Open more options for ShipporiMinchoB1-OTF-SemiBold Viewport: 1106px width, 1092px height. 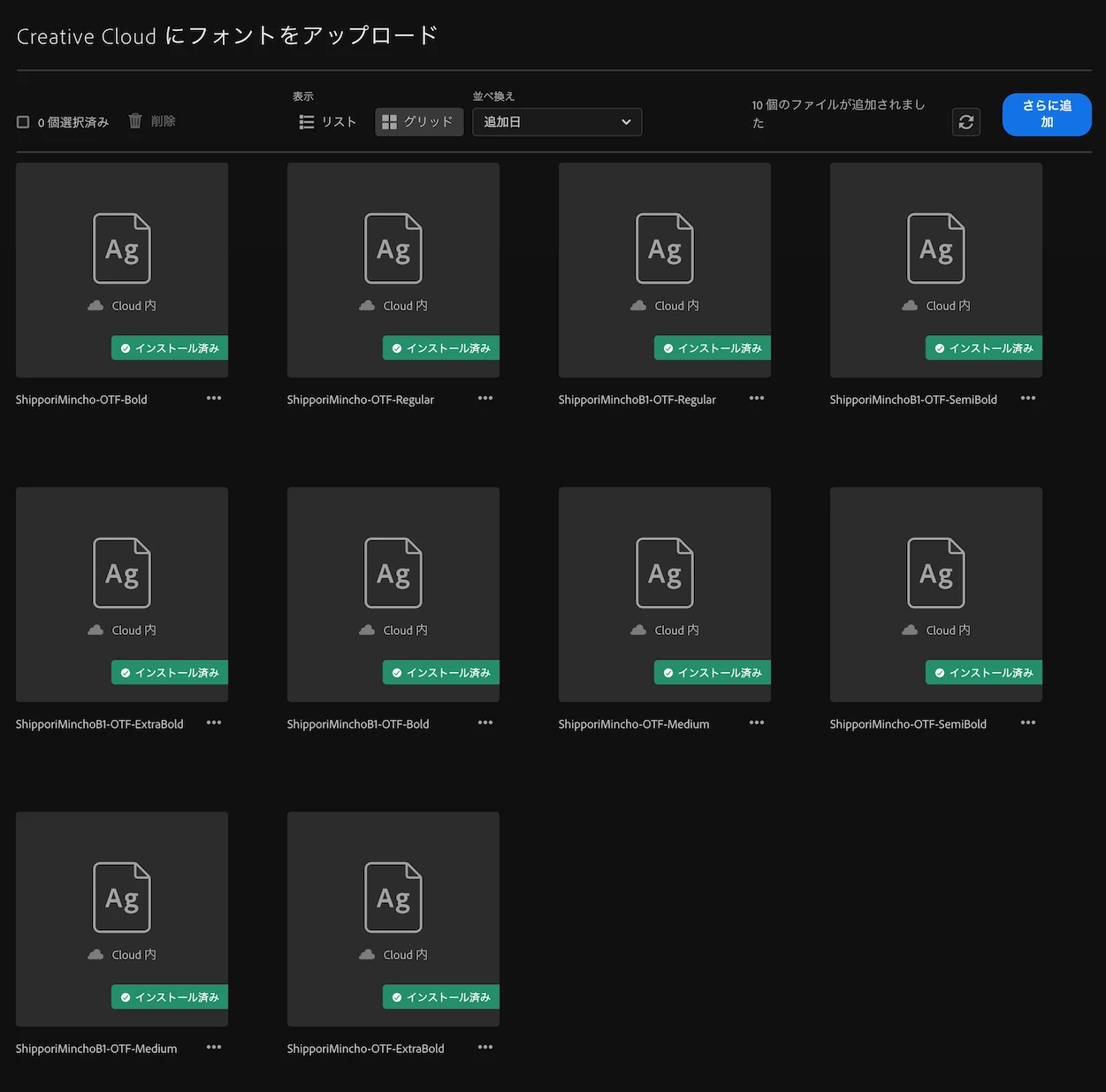[1028, 398]
